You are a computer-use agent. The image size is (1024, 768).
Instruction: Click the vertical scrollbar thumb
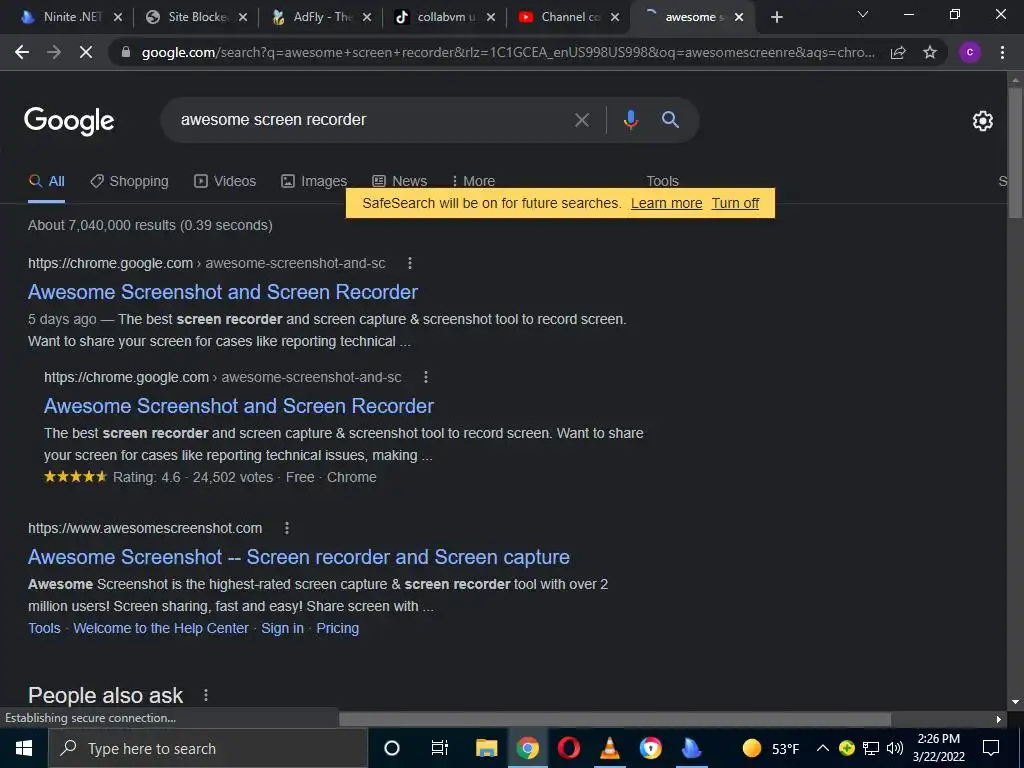pos(1015,152)
